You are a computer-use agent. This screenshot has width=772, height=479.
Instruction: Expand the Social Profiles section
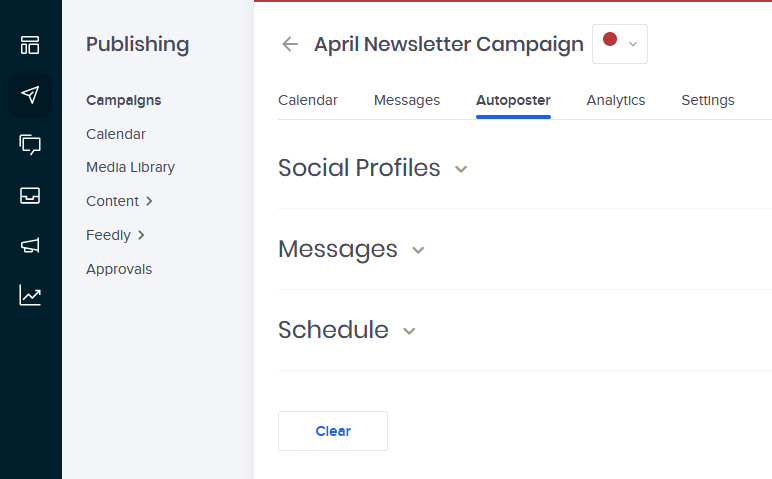pyautogui.click(x=461, y=169)
